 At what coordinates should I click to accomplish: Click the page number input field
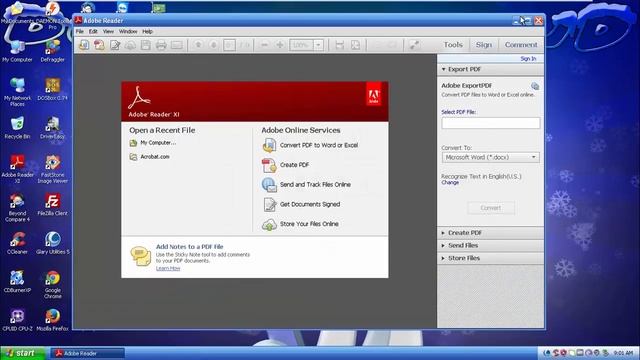click(229, 45)
